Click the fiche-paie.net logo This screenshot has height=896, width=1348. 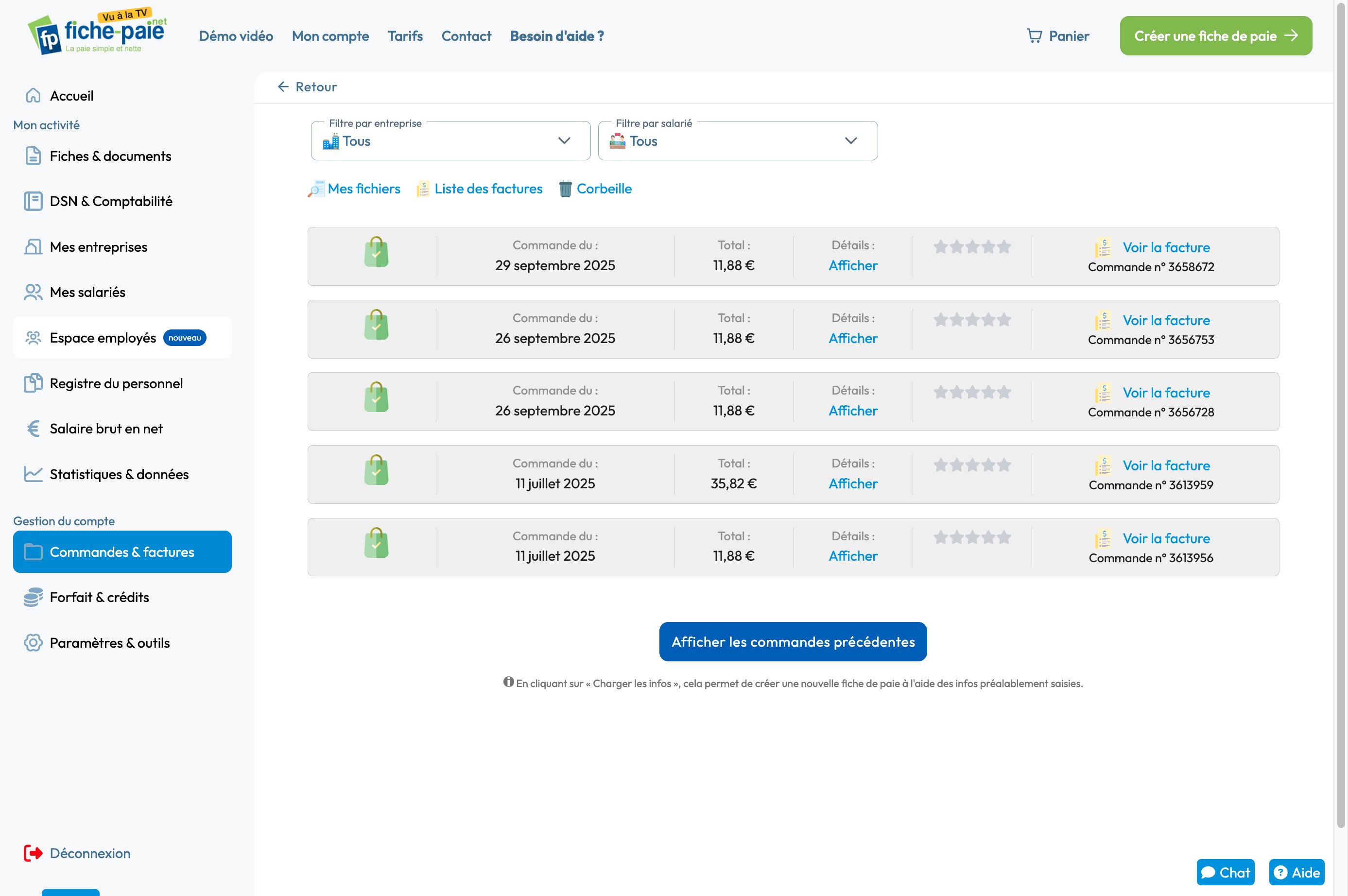[x=97, y=33]
